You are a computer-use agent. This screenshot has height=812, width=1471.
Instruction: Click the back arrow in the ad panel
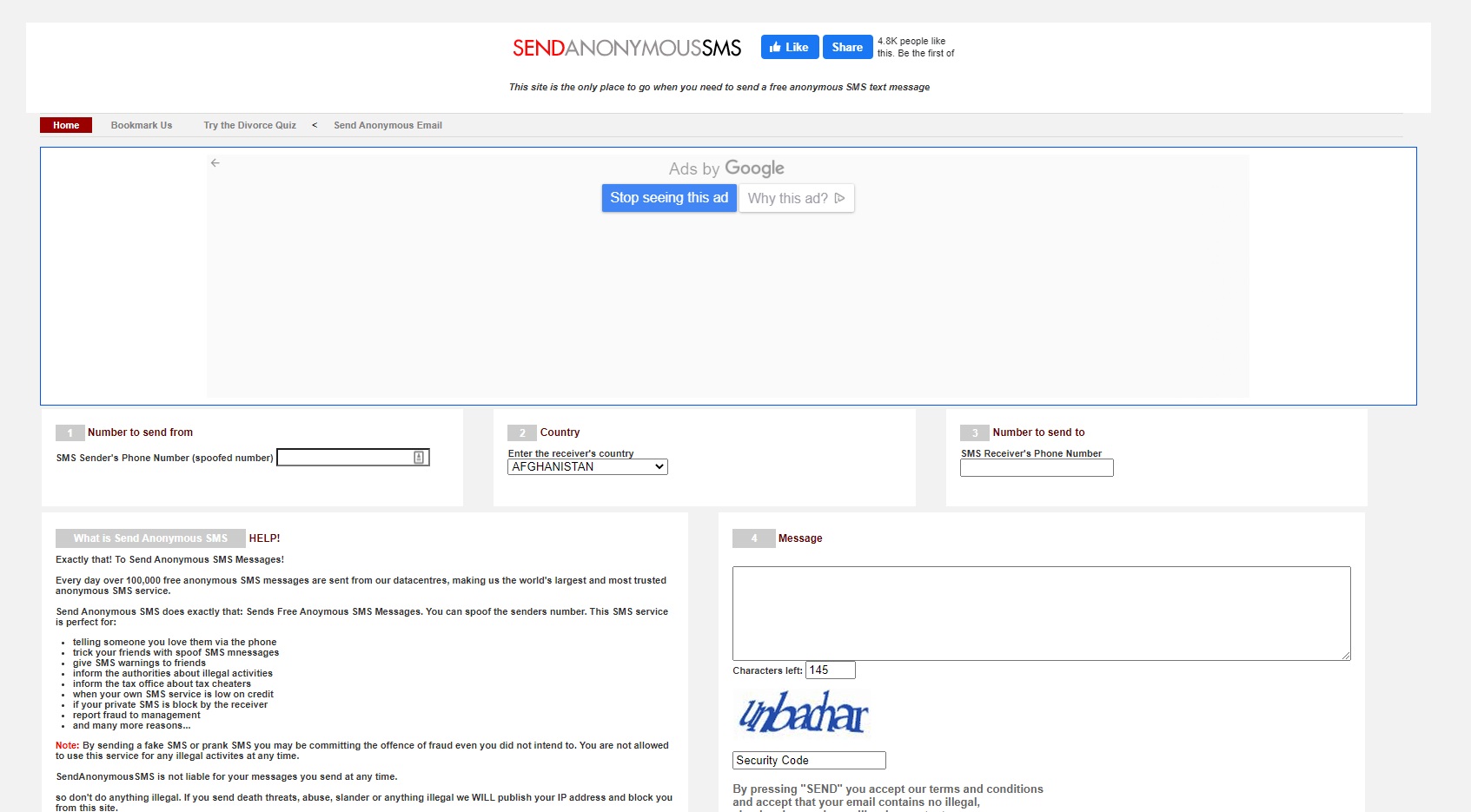[215, 162]
